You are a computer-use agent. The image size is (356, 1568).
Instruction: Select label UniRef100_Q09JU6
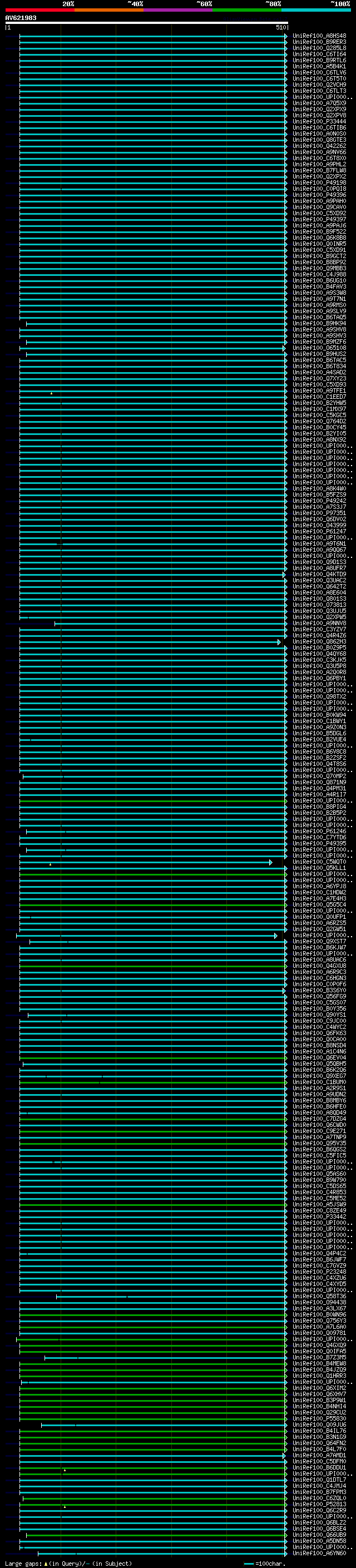point(319,1424)
